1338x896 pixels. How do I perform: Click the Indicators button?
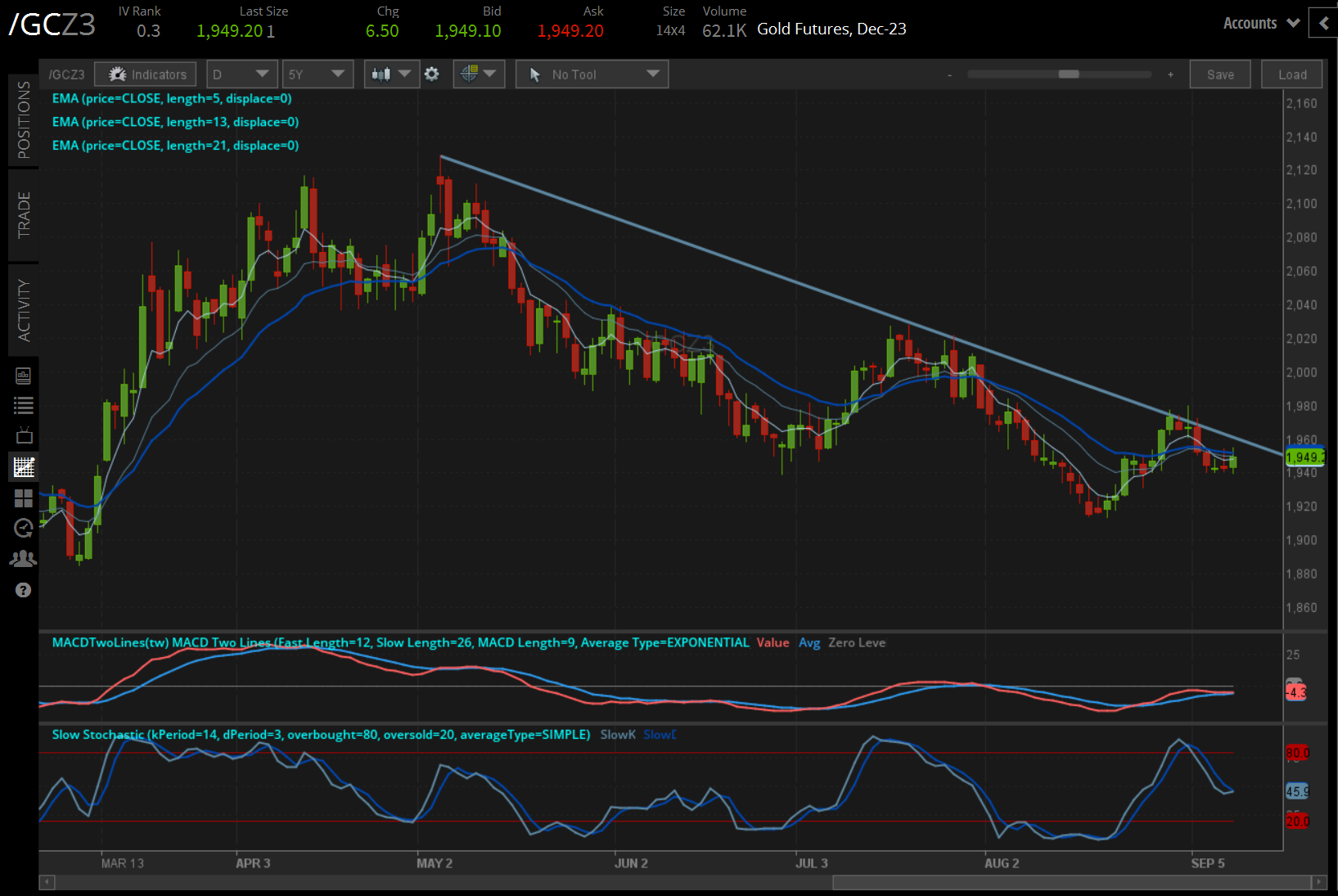(x=146, y=74)
